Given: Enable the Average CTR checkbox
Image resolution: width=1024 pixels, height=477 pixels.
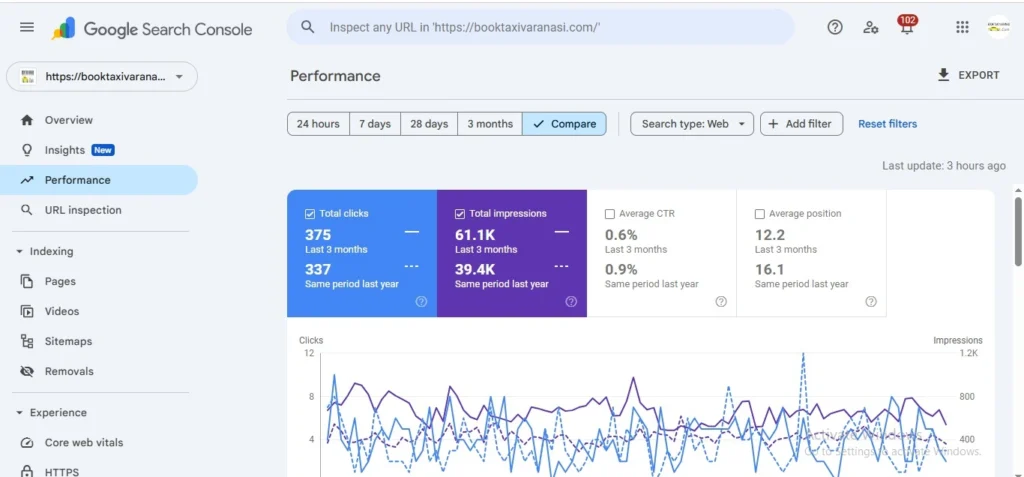Looking at the screenshot, I should pos(610,214).
